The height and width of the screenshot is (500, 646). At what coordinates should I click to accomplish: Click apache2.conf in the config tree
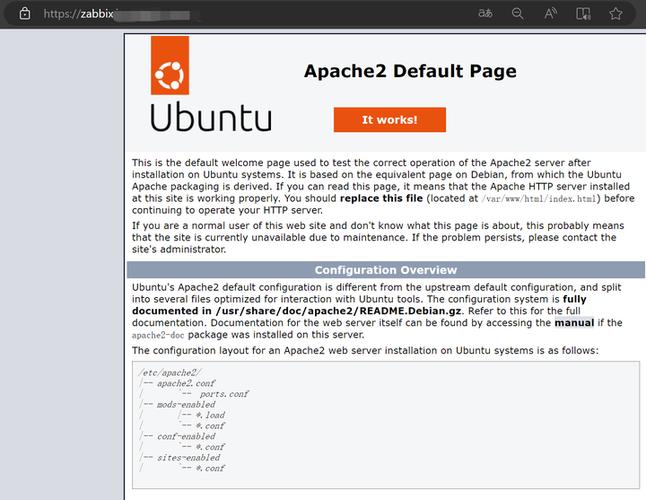[186, 383]
